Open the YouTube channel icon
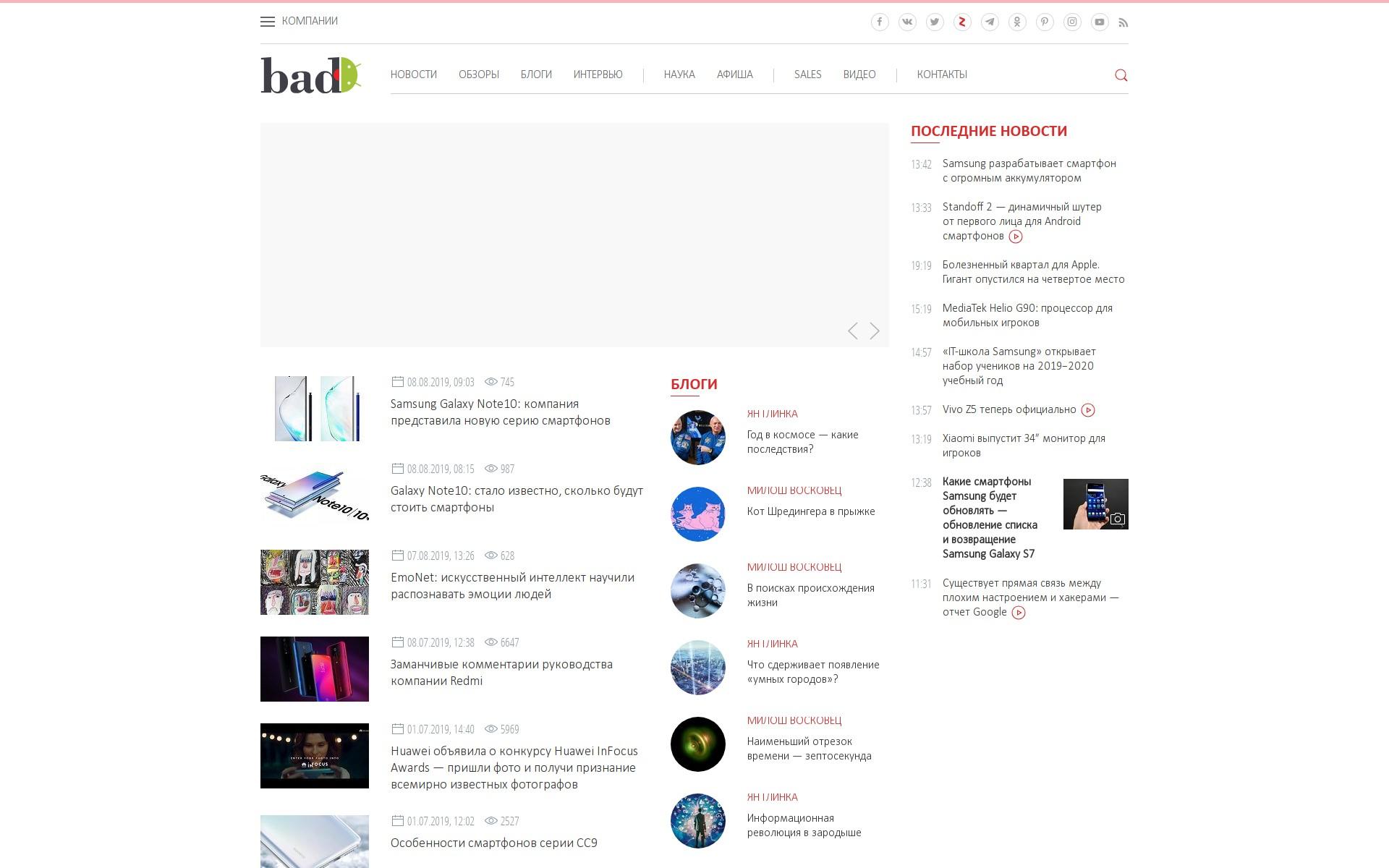 (x=1100, y=22)
